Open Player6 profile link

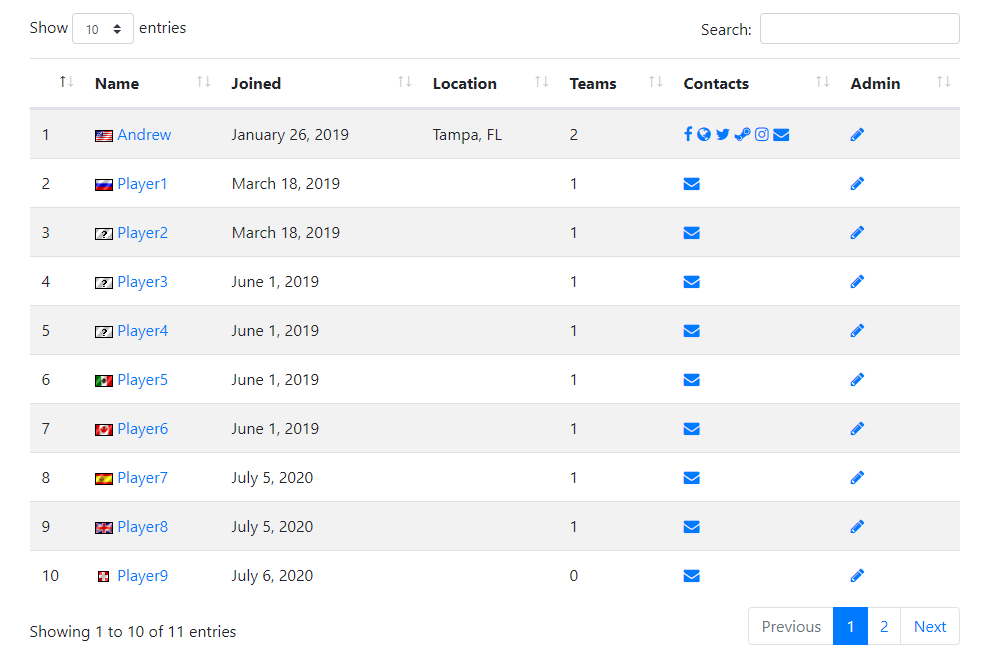pyautogui.click(x=143, y=429)
